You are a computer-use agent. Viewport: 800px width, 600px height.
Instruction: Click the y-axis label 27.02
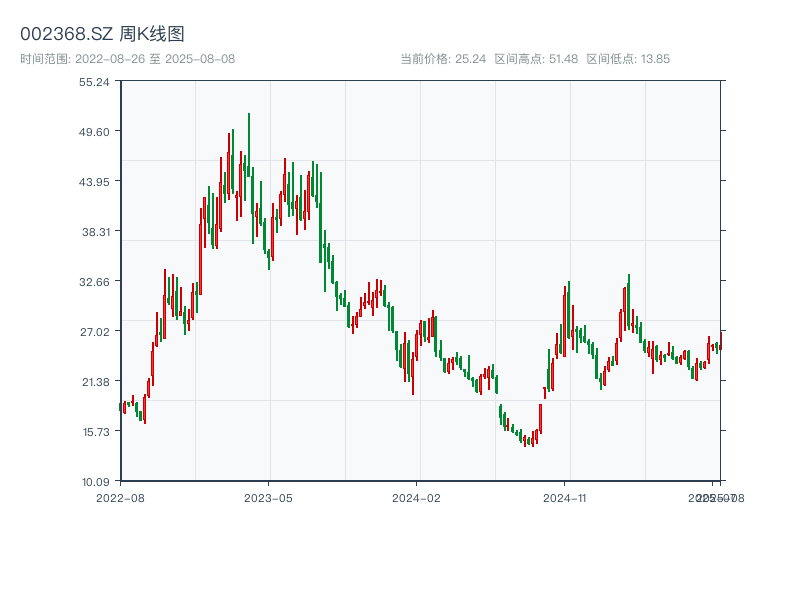click(94, 332)
